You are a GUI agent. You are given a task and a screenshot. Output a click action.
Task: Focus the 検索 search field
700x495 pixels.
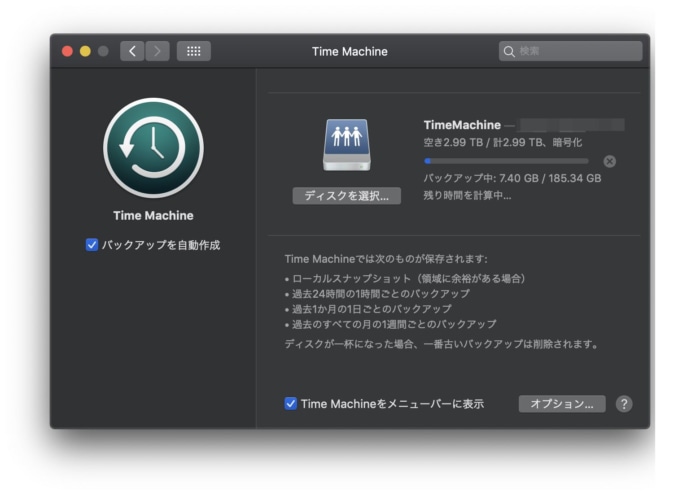571,51
